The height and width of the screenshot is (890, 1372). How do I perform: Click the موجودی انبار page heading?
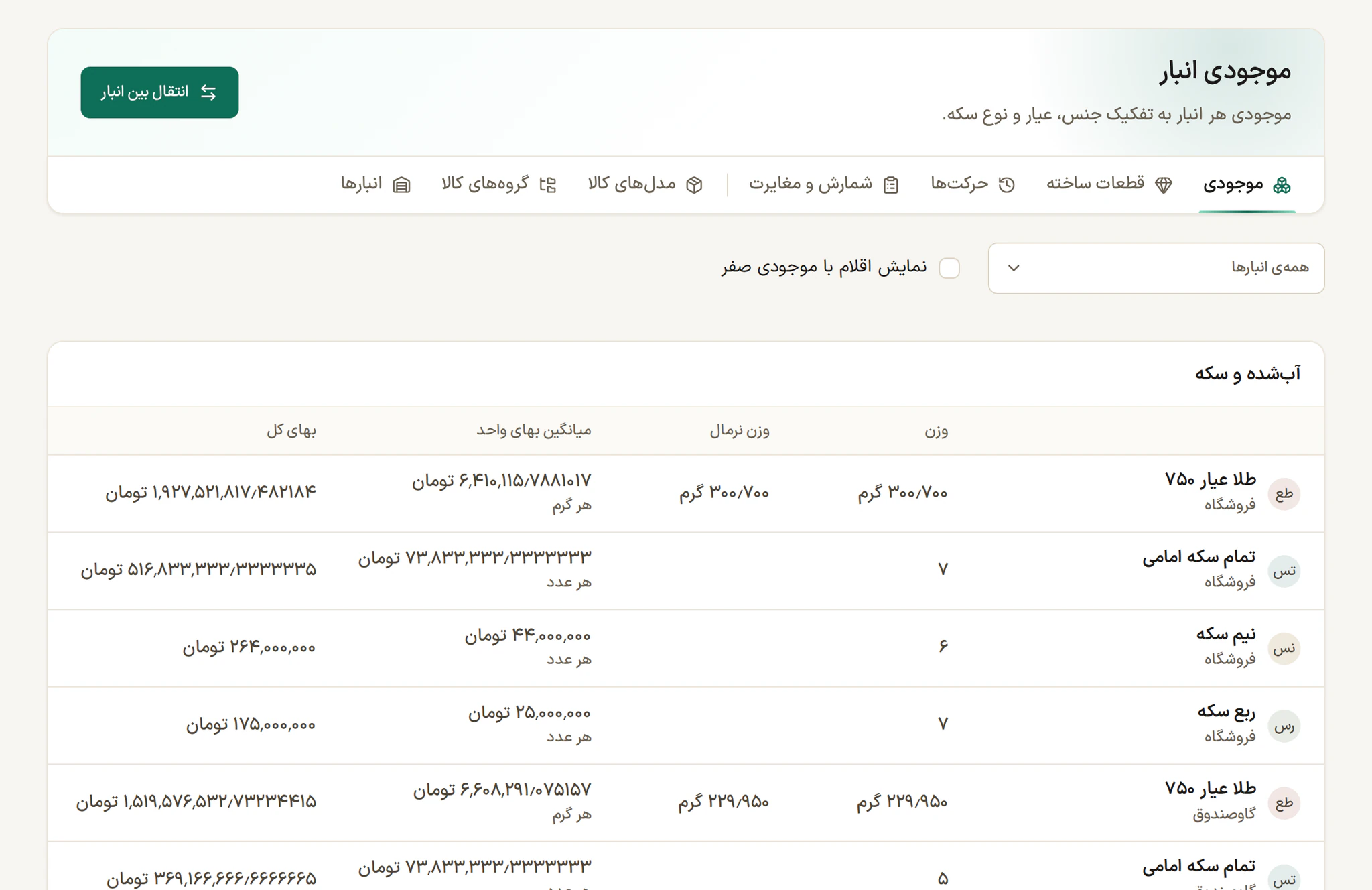tap(1226, 71)
